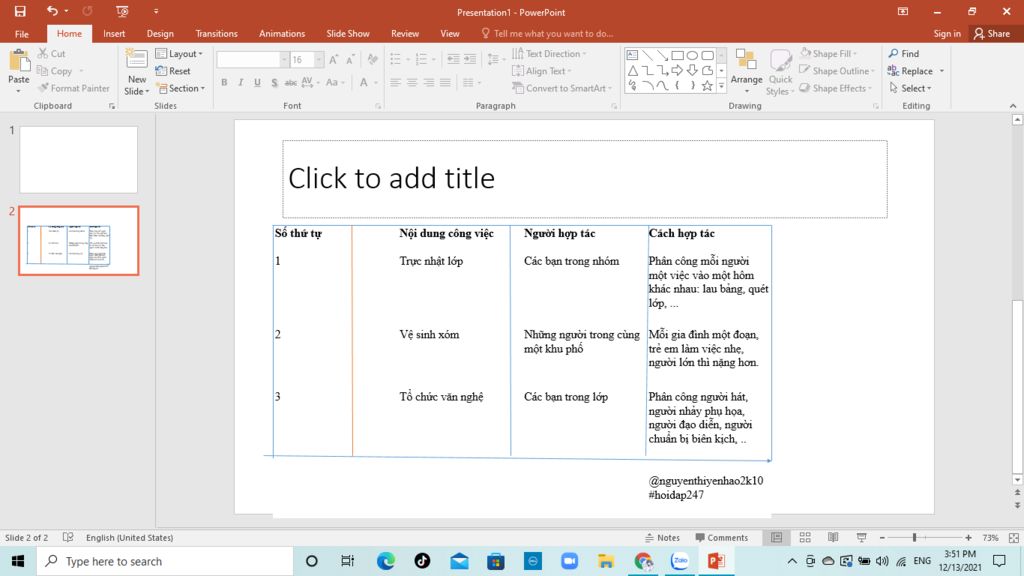
Task: Switch to the Slide Show tab
Action: 347,33
